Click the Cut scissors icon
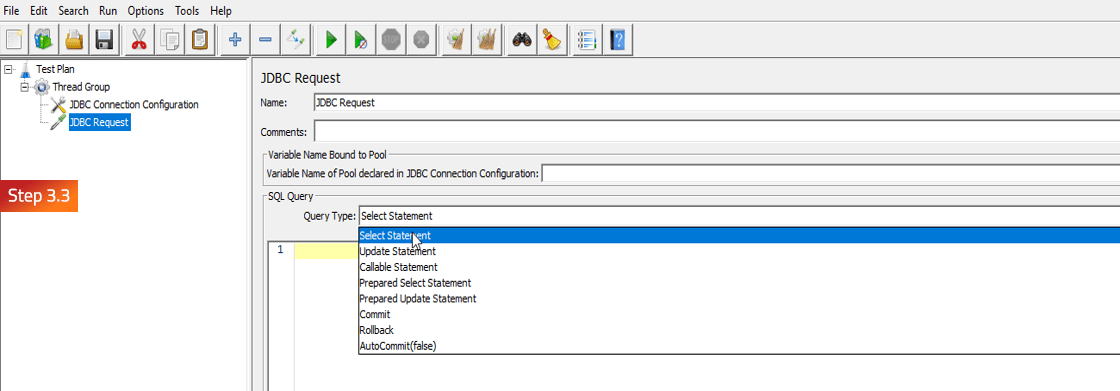1120x391 pixels. tap(139, 39)
